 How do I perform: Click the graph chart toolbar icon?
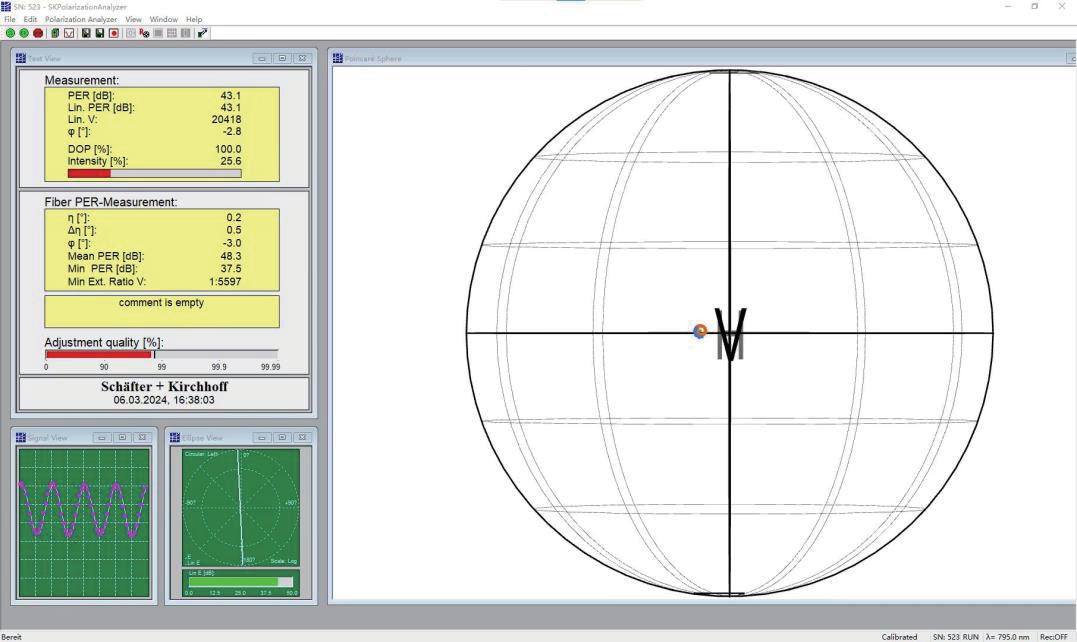[x=69, y=33]
